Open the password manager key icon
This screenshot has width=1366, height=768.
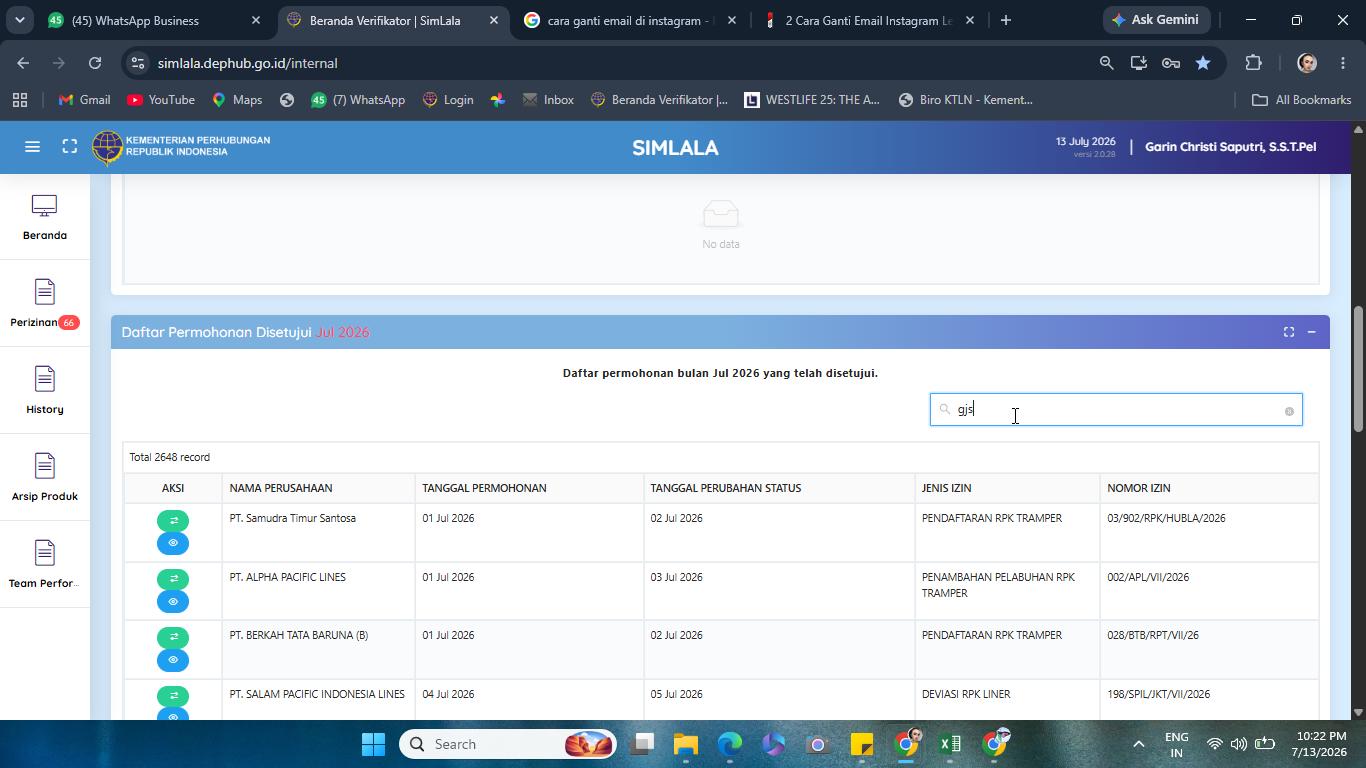[1170, 63]
